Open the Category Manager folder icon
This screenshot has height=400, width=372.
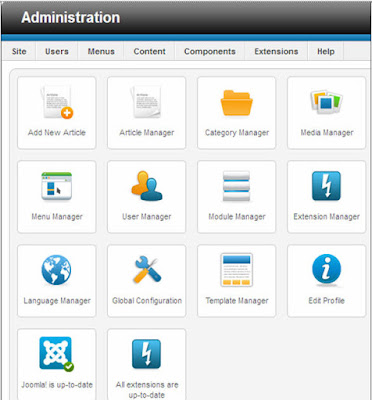tap(237, 103)
